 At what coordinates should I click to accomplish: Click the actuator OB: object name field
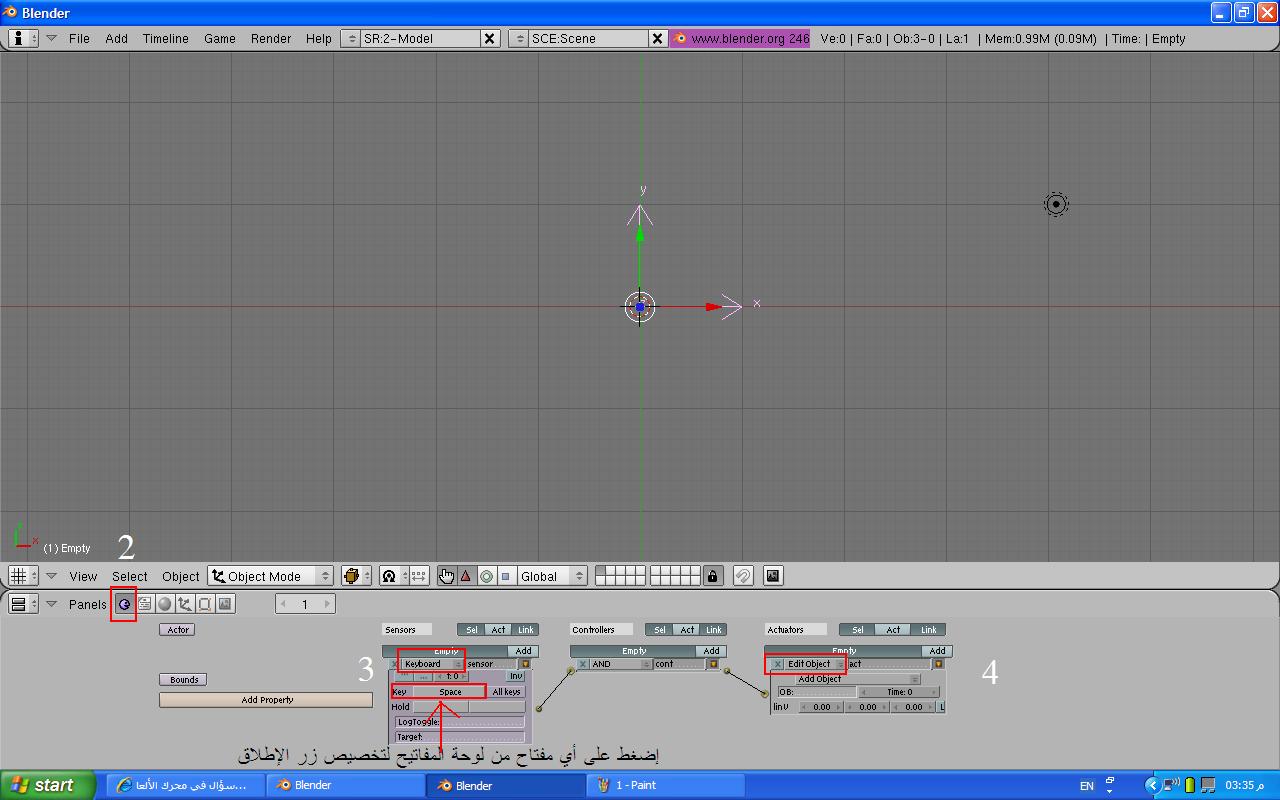pos(817,692)
